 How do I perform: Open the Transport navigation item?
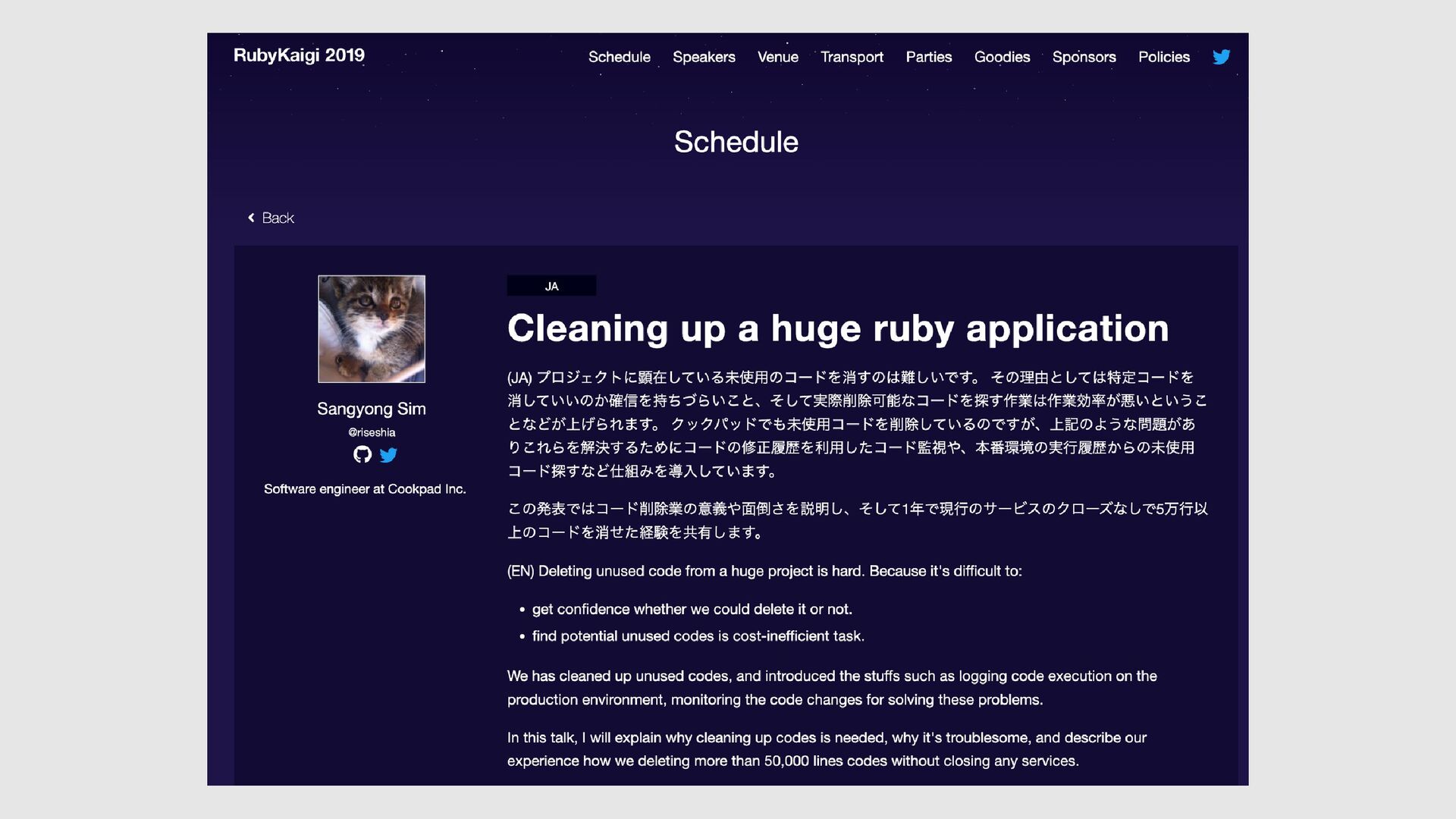tap(852, 57)
